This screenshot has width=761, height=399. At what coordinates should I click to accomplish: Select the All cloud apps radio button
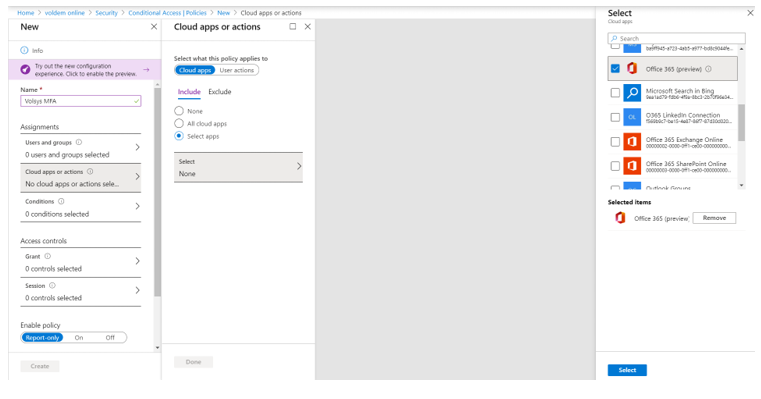point(179,123)
